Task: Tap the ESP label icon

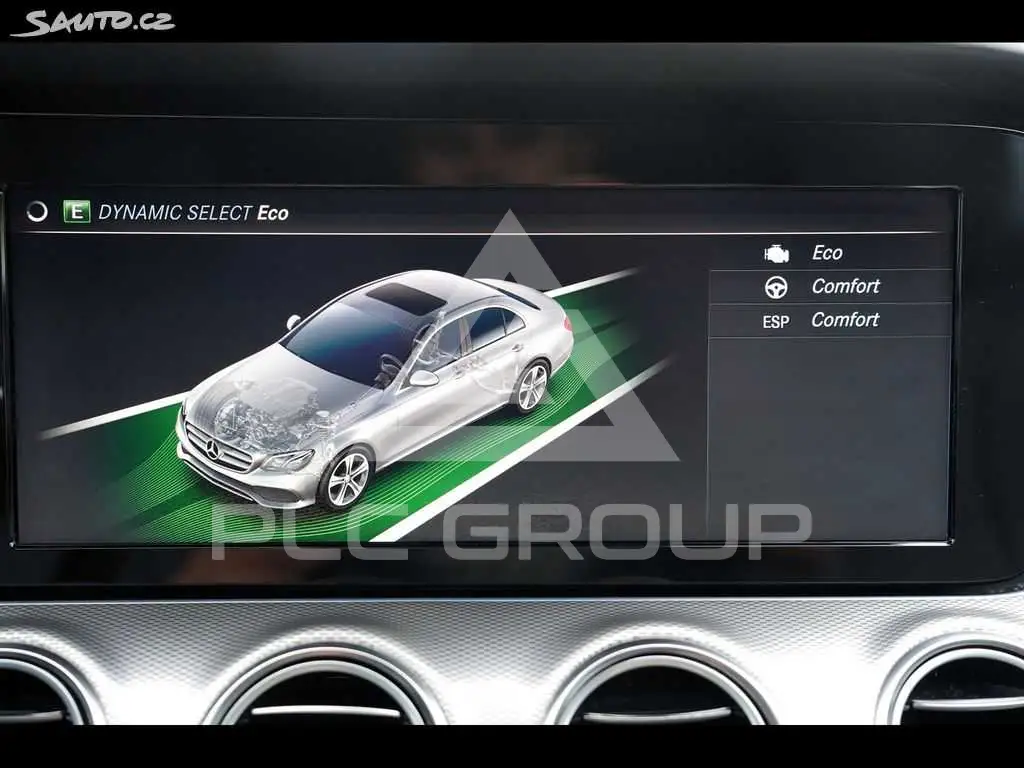Action: point(776,322)
